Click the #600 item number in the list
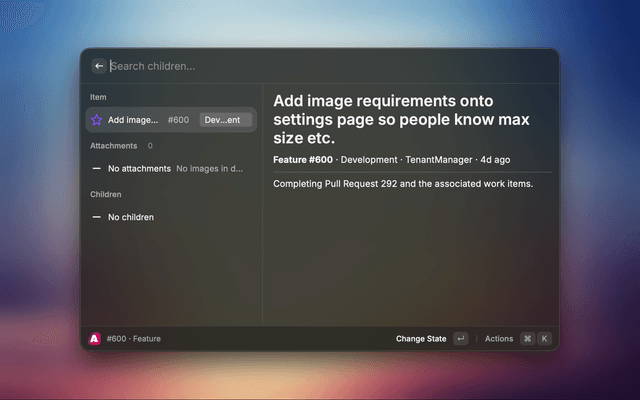 click(178, 120)
